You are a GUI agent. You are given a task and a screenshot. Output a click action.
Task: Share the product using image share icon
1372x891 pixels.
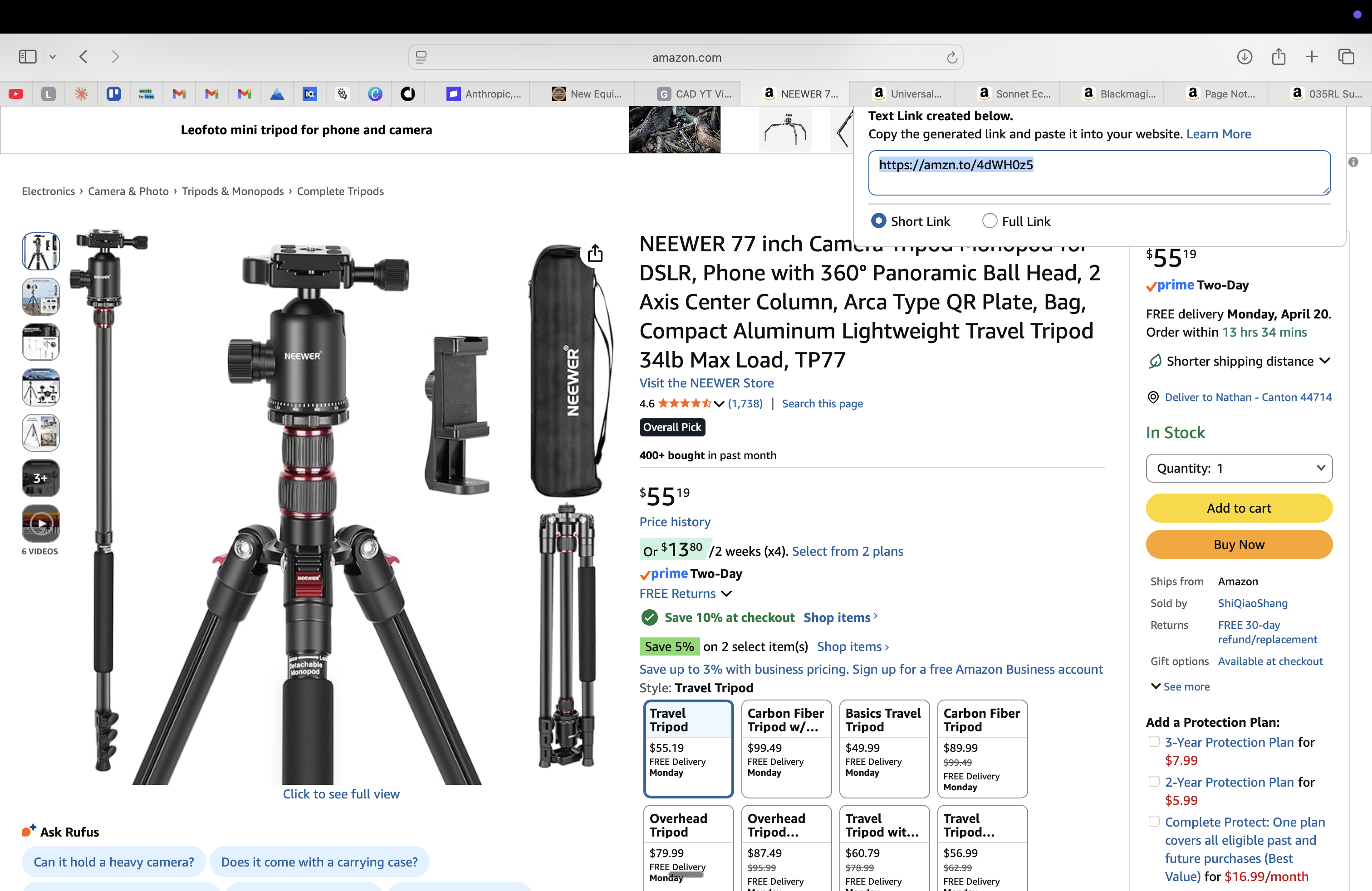pos(595,253)
